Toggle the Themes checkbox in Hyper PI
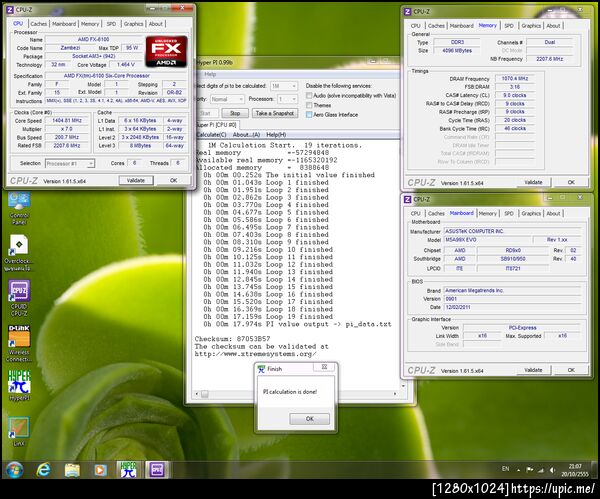Screen dimensions: 600x499 309,105
